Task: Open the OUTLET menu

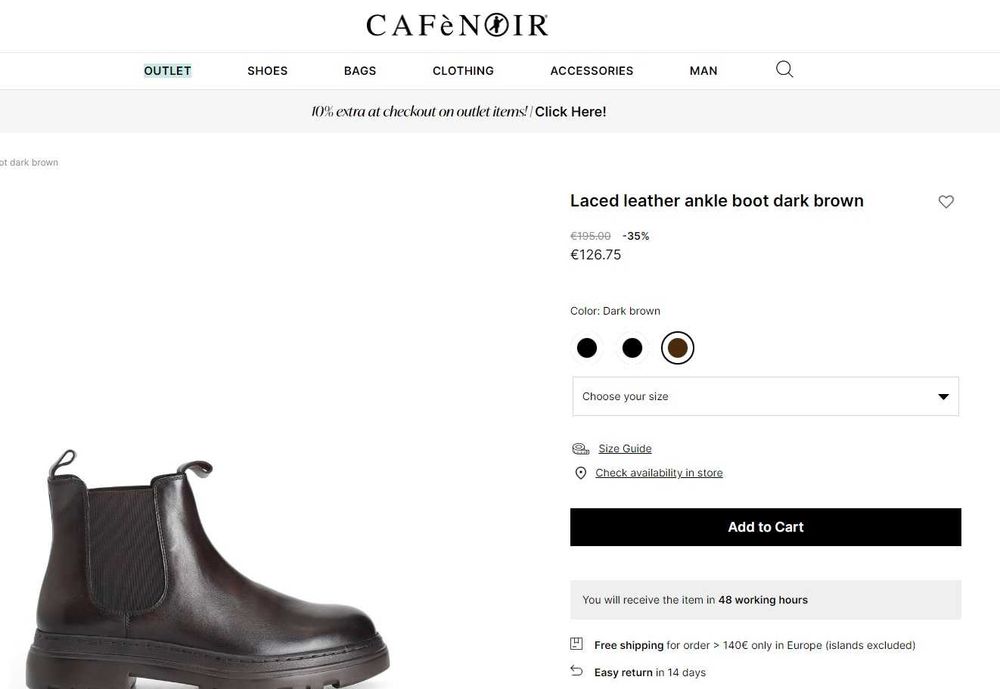Action: click(167, 71)
